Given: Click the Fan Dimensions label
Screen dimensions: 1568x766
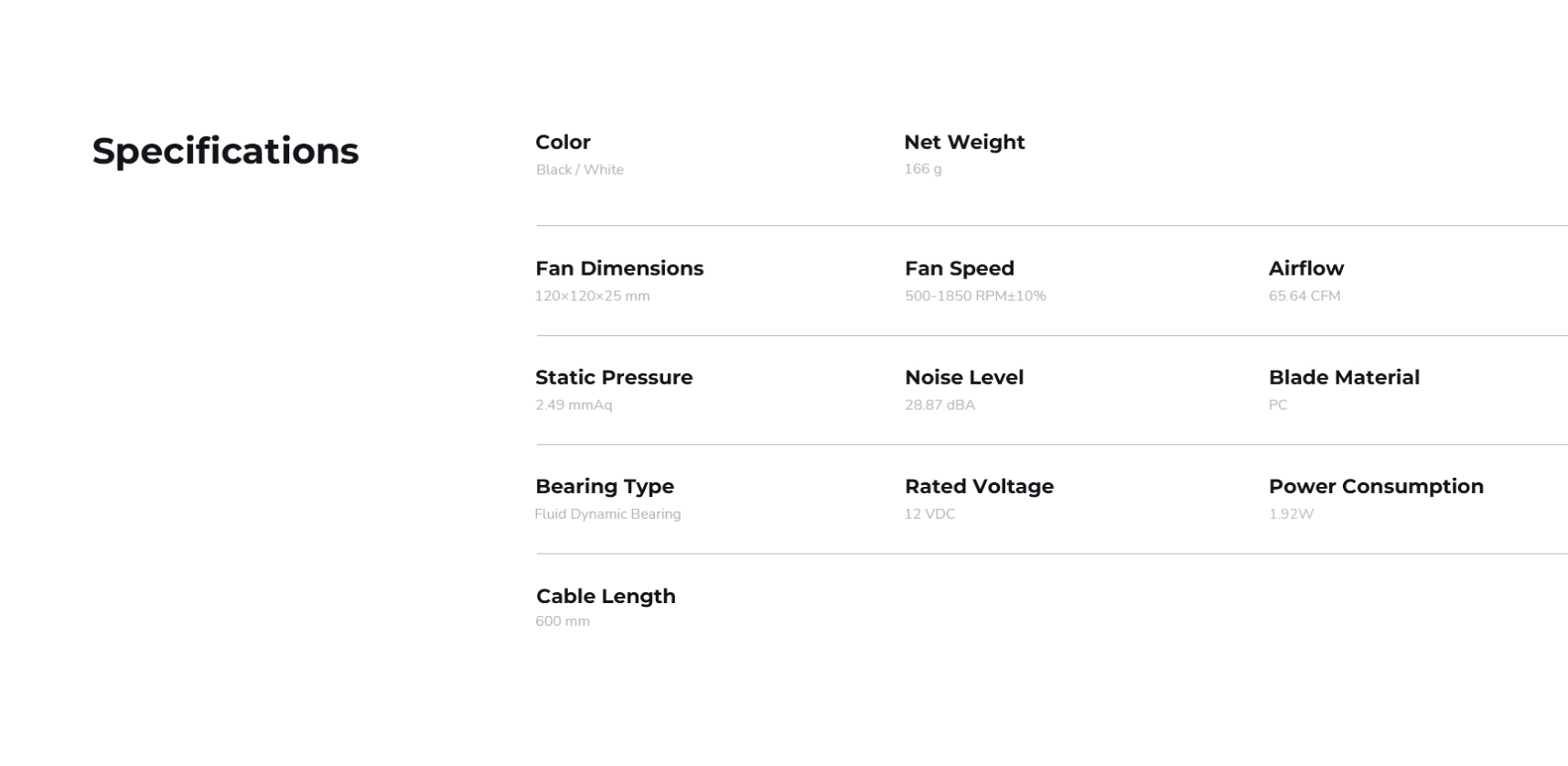Looking at the screenshot, I should pos(618,268).
